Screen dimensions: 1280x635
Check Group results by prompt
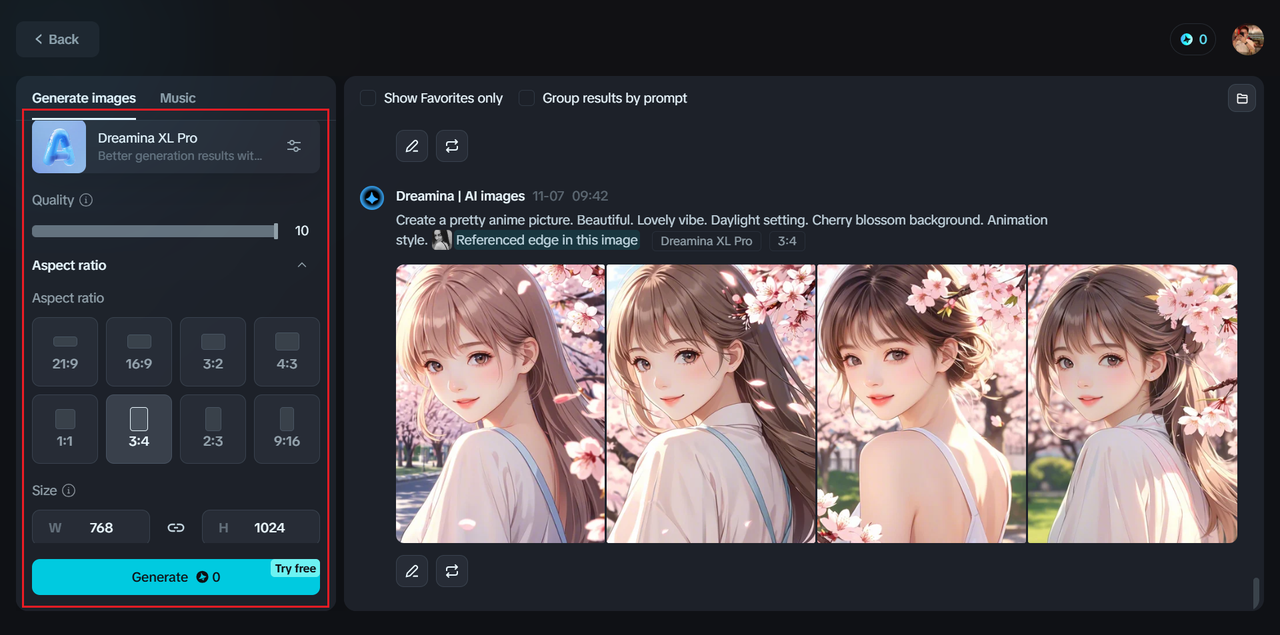point(526,98)
